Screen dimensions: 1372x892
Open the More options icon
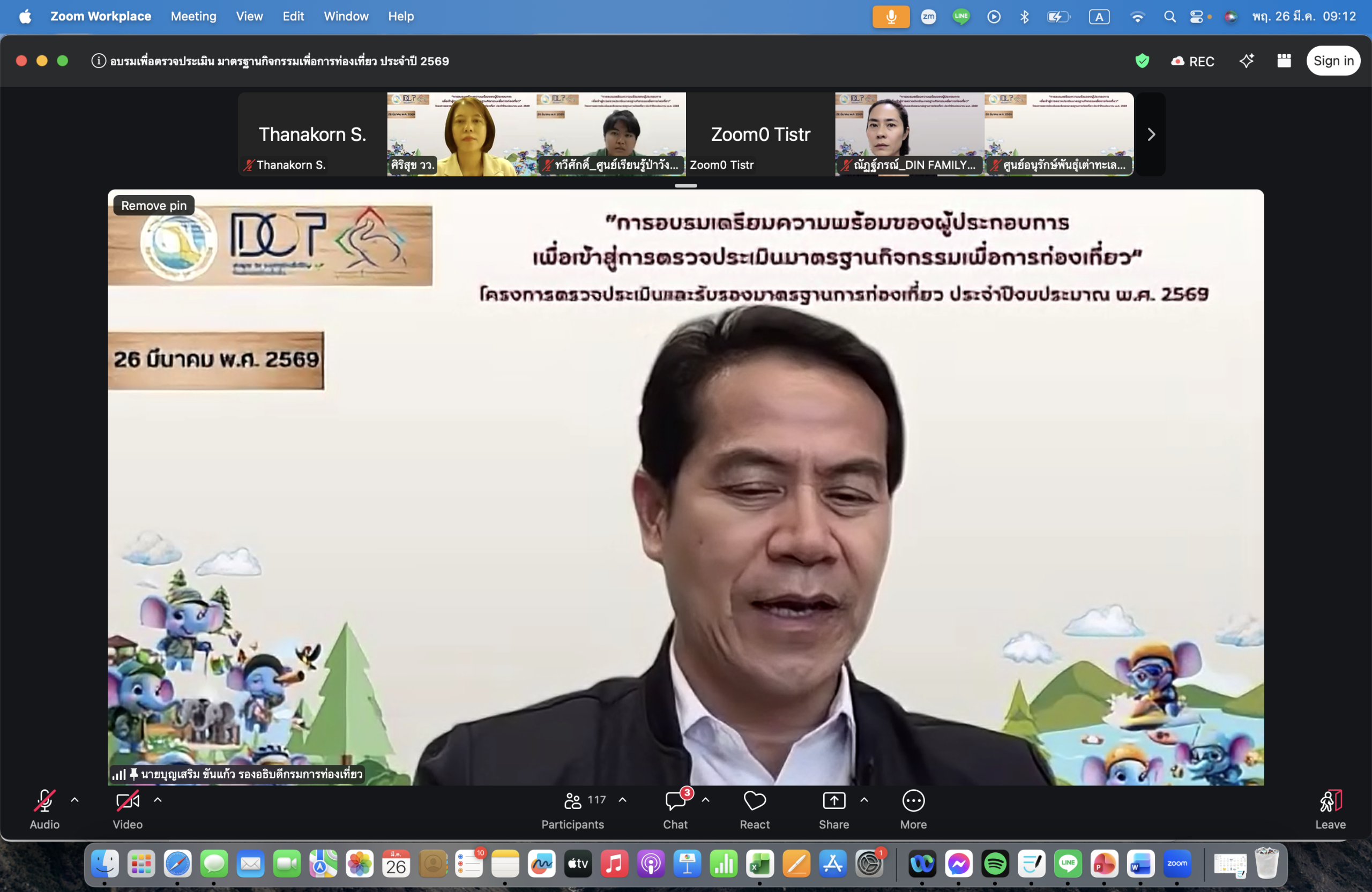(913, 801)
